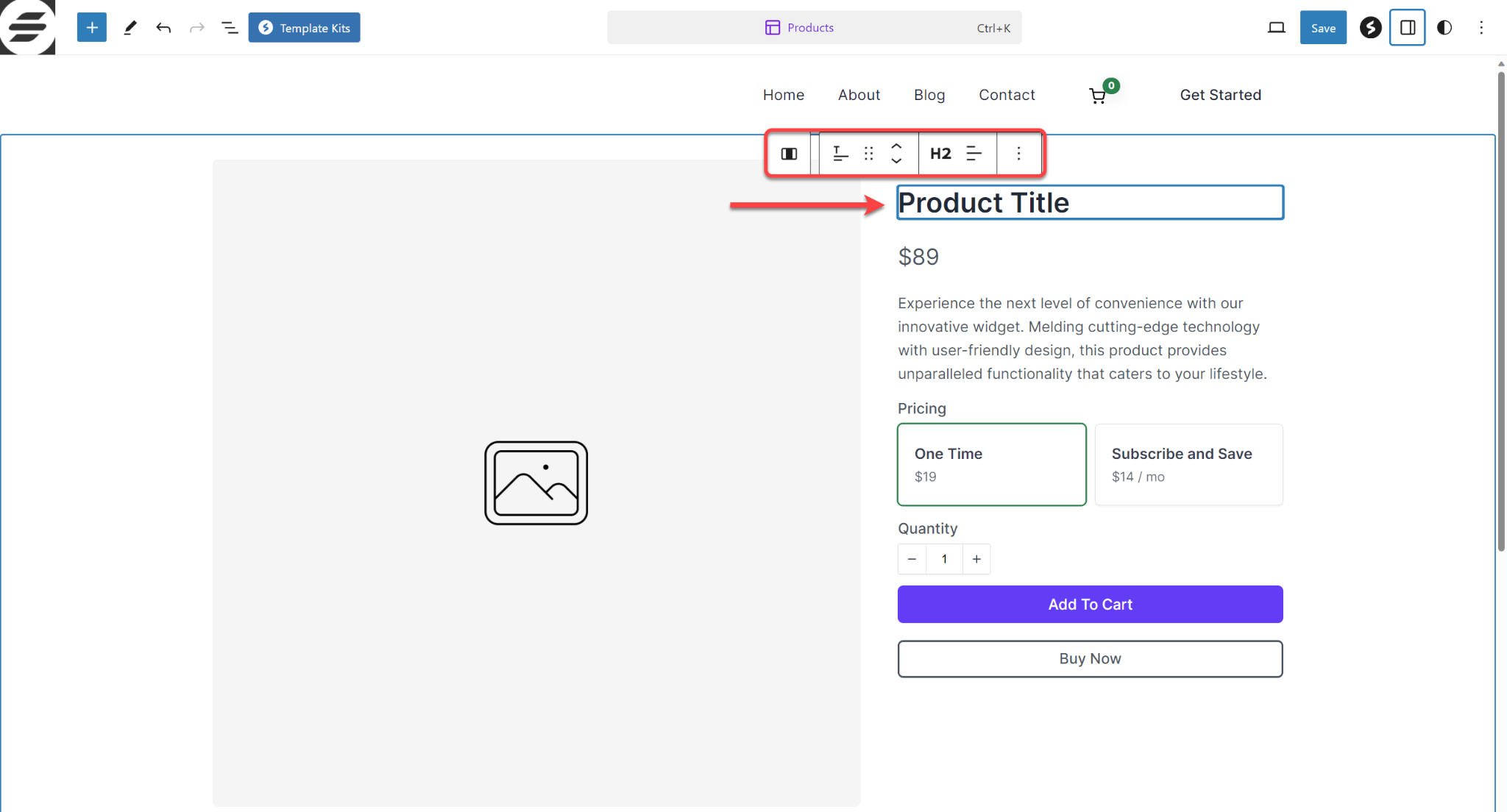Click the redo arrow icon
This screenshot has height=812, width=1507.
point(197,27)
